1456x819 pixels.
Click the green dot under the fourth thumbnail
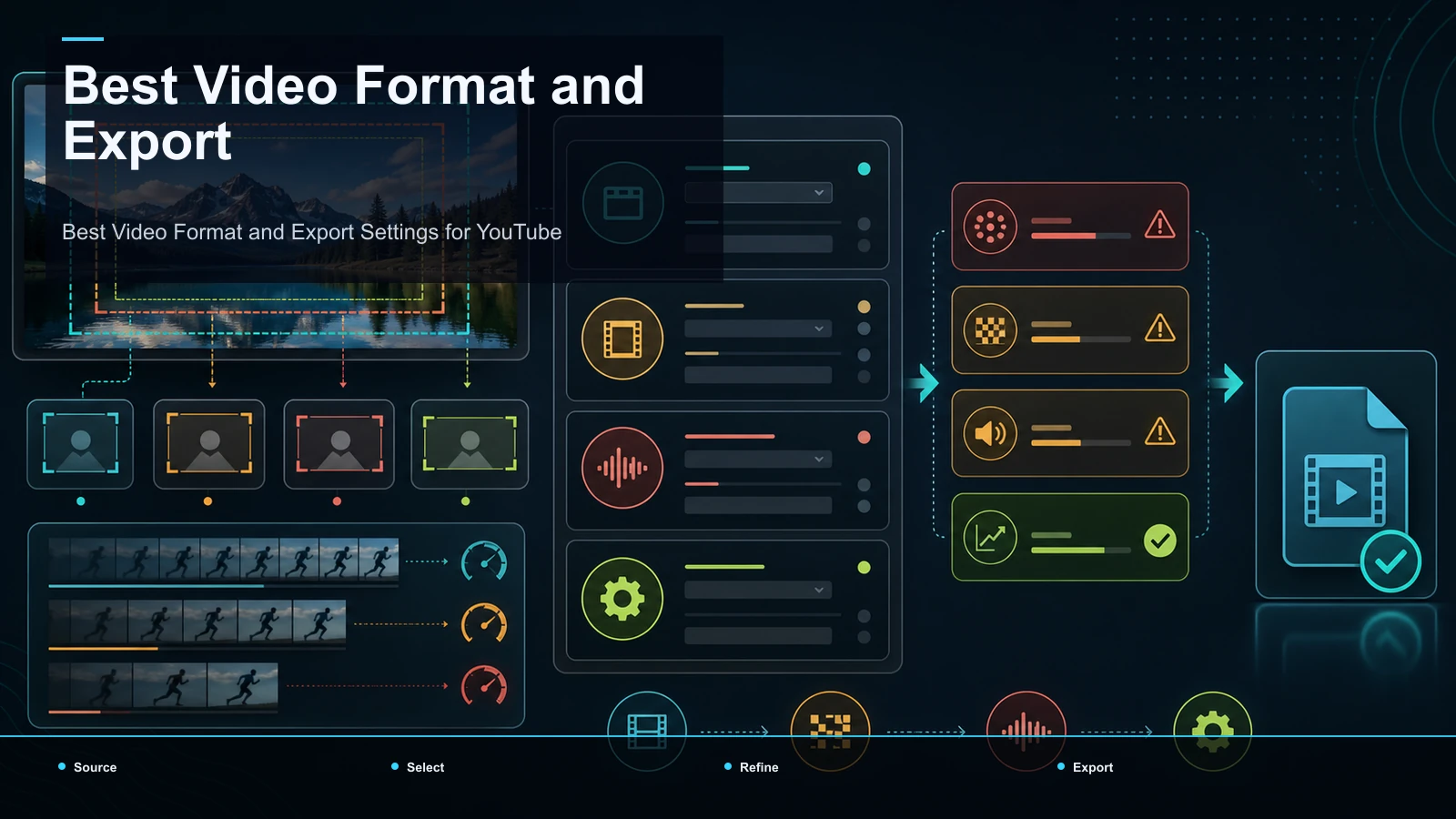466,501
